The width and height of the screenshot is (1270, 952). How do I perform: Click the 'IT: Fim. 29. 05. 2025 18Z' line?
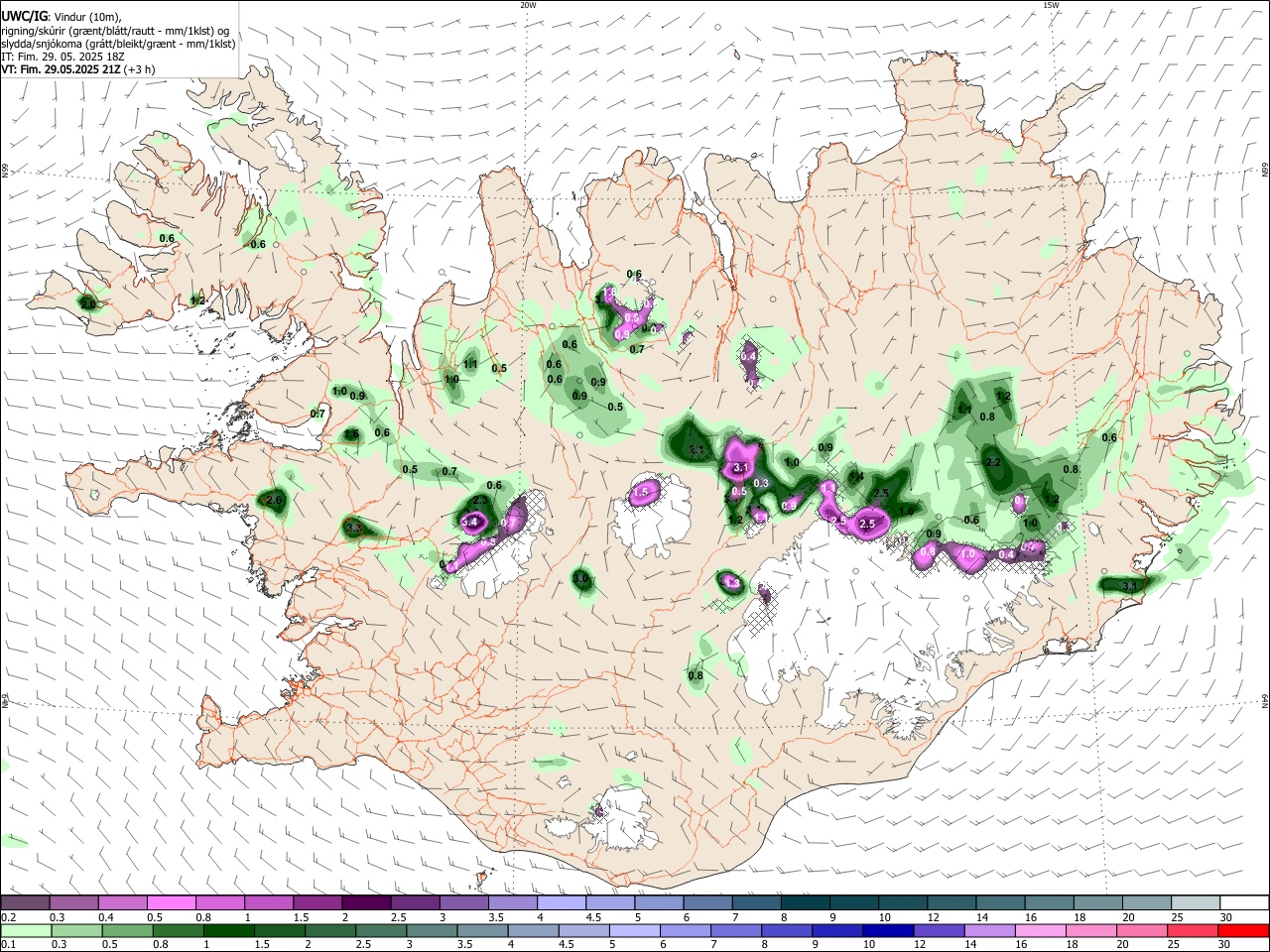click(x=63, y=57)
